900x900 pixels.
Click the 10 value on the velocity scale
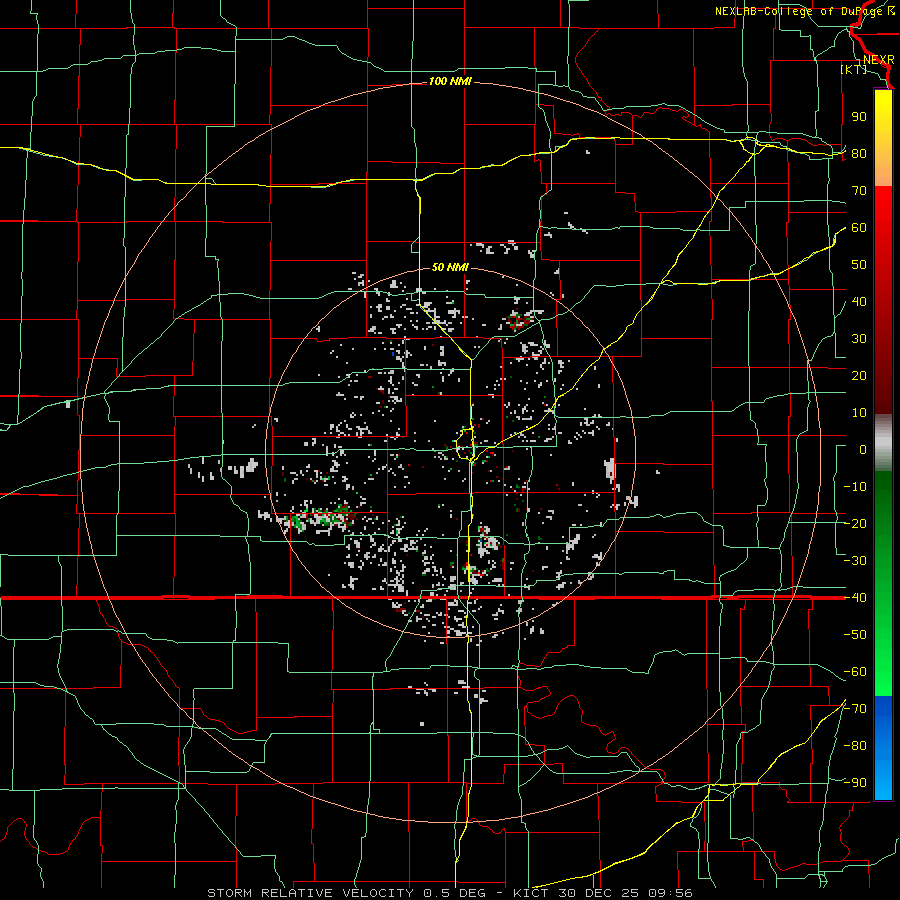859,413
